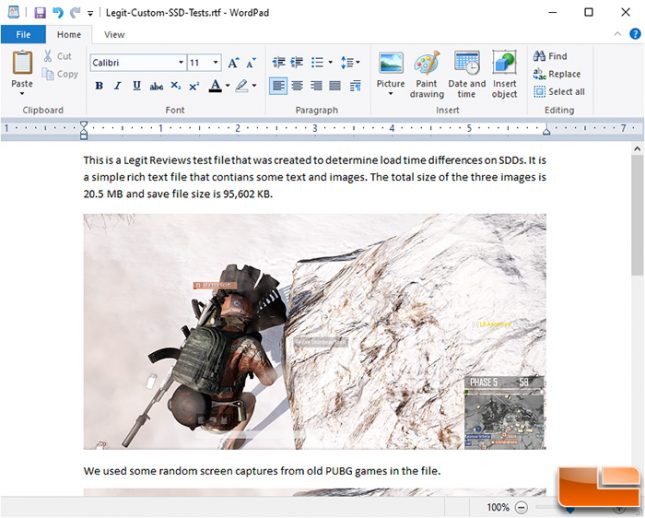Collapse the ribbon with the chevron
Image resolution: width=645 pixels, height=518 pixels.
coord(617,34)
